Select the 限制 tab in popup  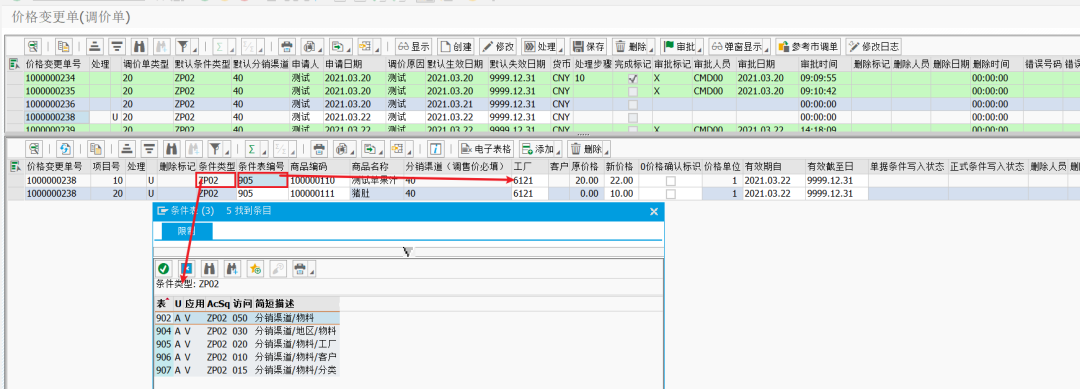tap(187, 231)
